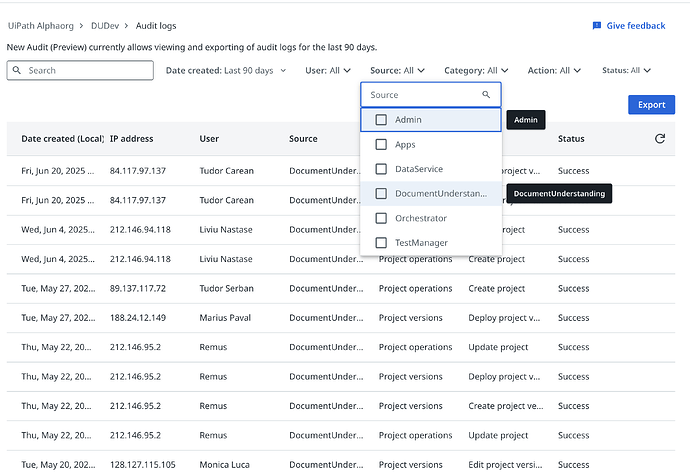Click the refresh icon in table header
Viewport: 690px width, 474px height.
(x=660, y=139)
